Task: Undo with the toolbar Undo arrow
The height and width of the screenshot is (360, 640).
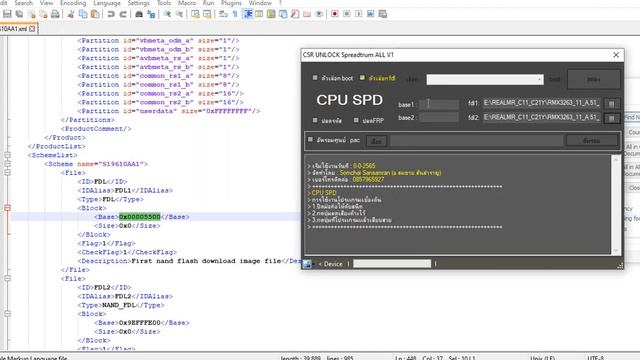Action: click(111, 14)
